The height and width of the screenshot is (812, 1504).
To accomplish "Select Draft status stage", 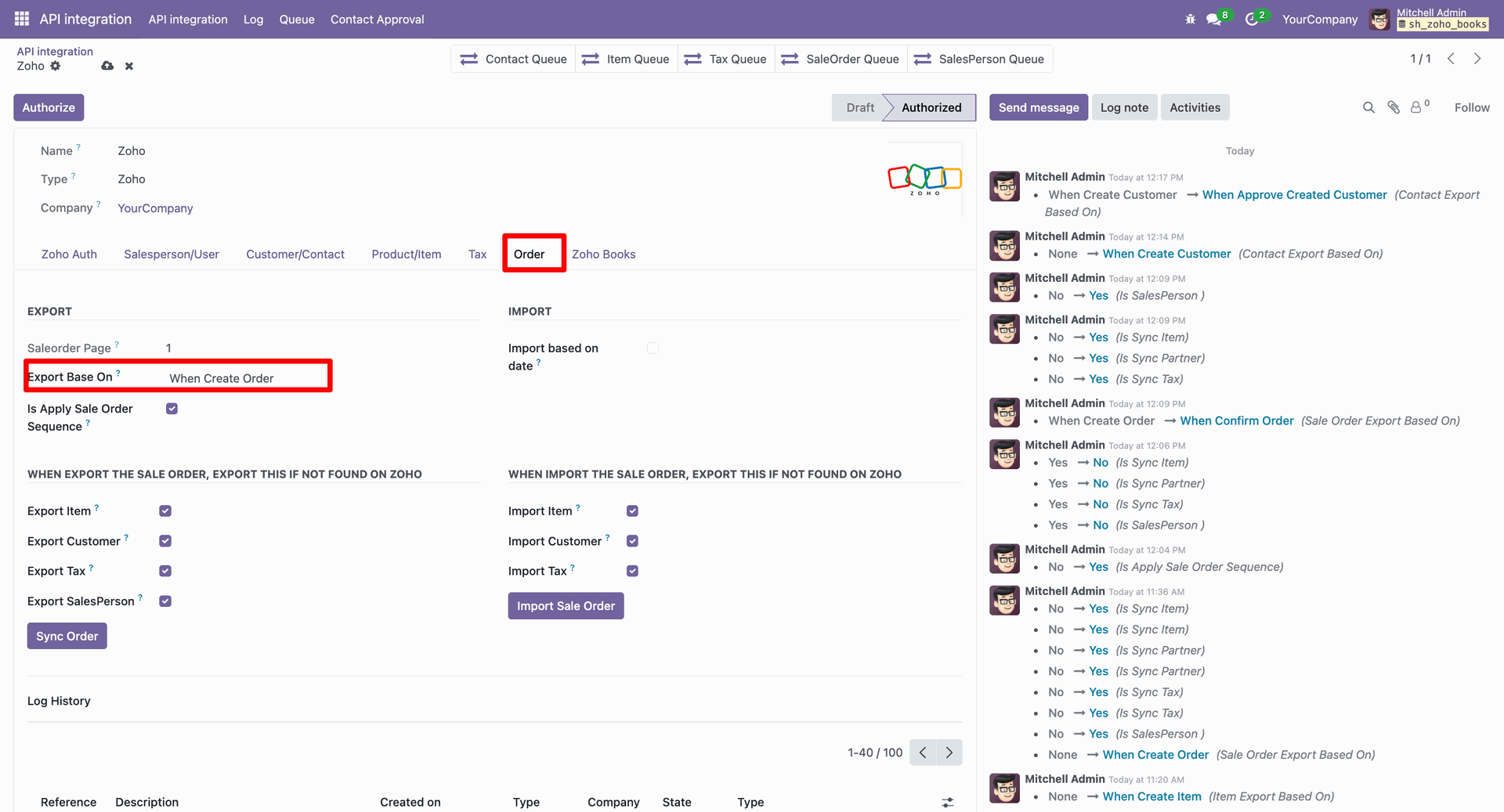I will (859, 107).
